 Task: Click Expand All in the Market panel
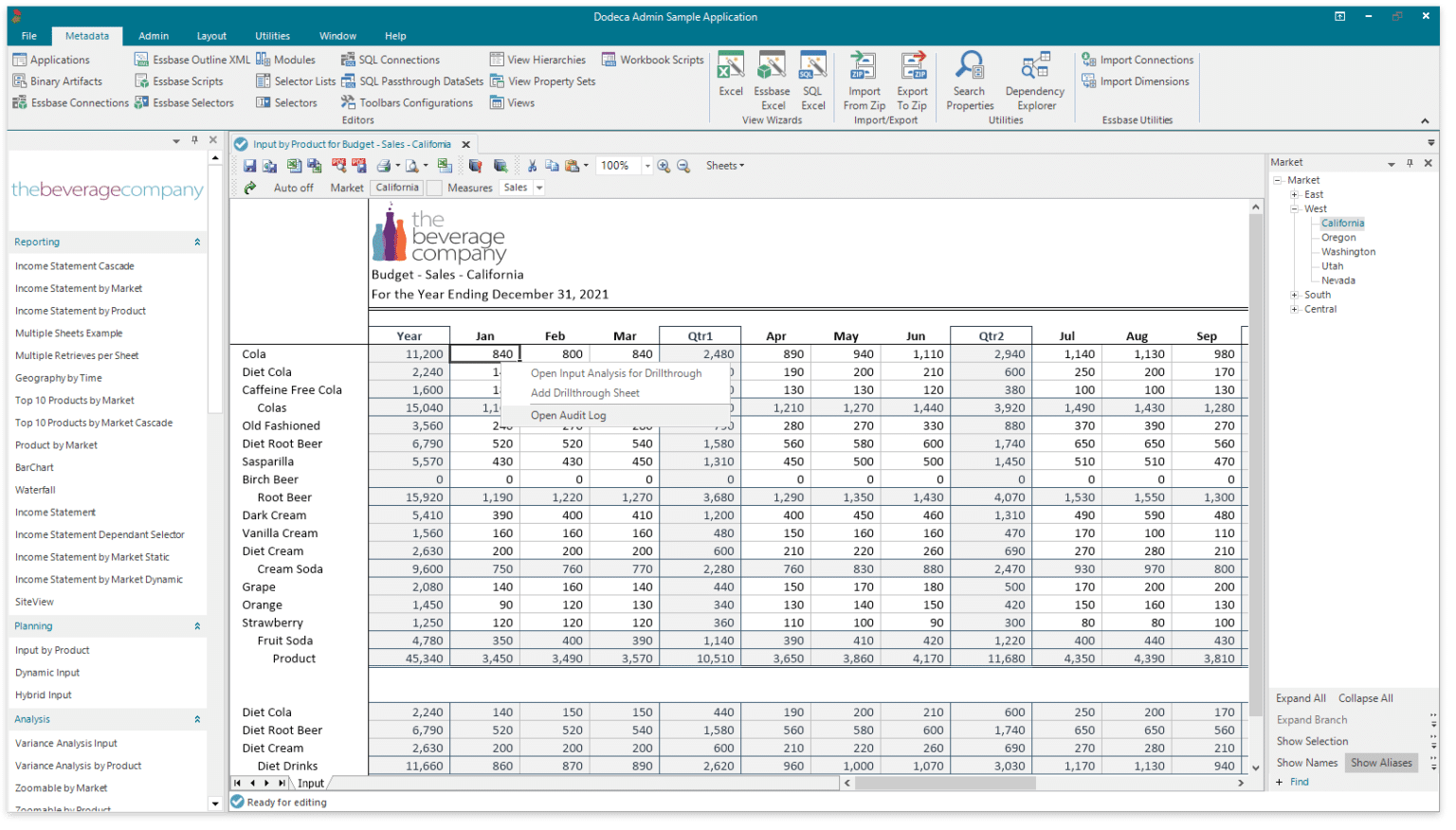click(1300, 697)
